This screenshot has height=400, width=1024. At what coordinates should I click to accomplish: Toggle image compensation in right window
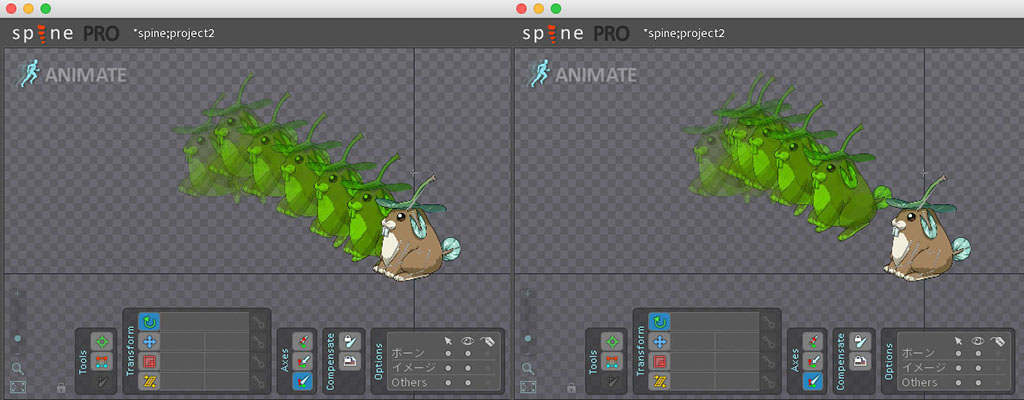tap(861, 361)
